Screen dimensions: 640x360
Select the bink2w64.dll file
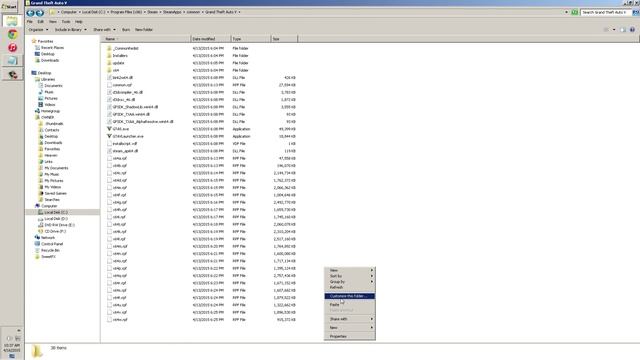point(122,78)
